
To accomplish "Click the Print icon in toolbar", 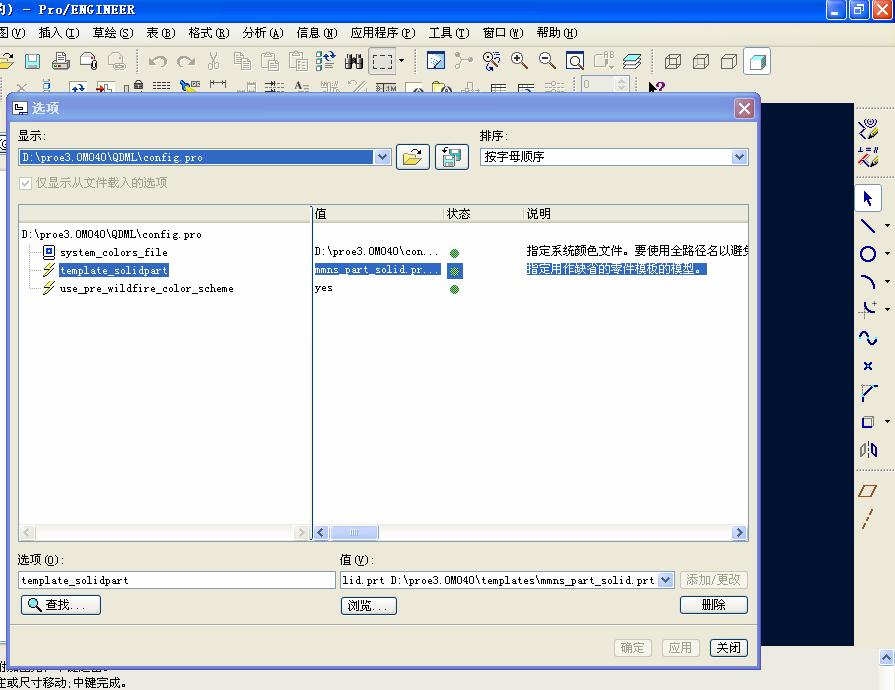I will (x=61, y=61).
